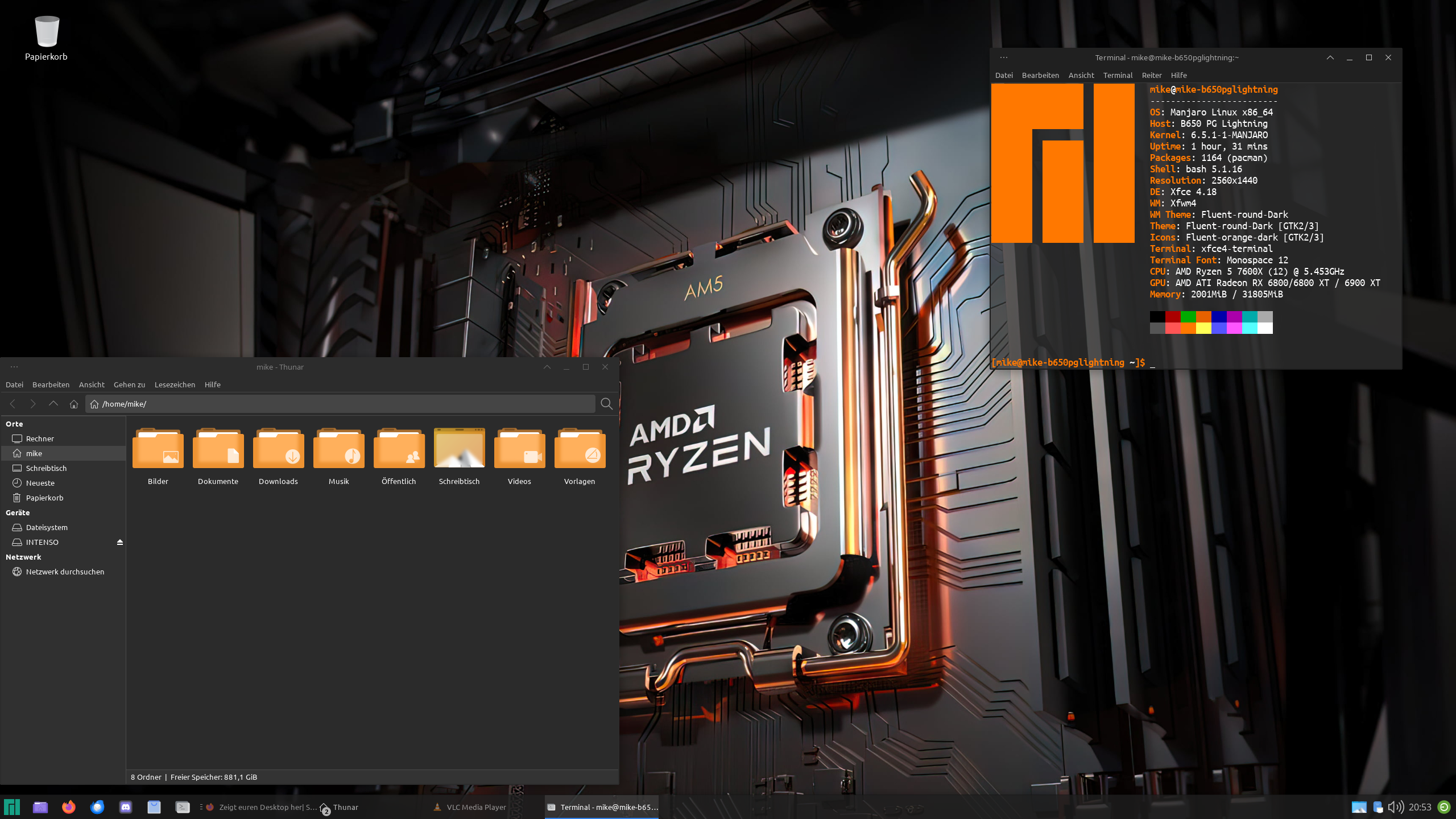
Task: Open Thunderbird from the taskbar launcher
Action: click(97, 807)
